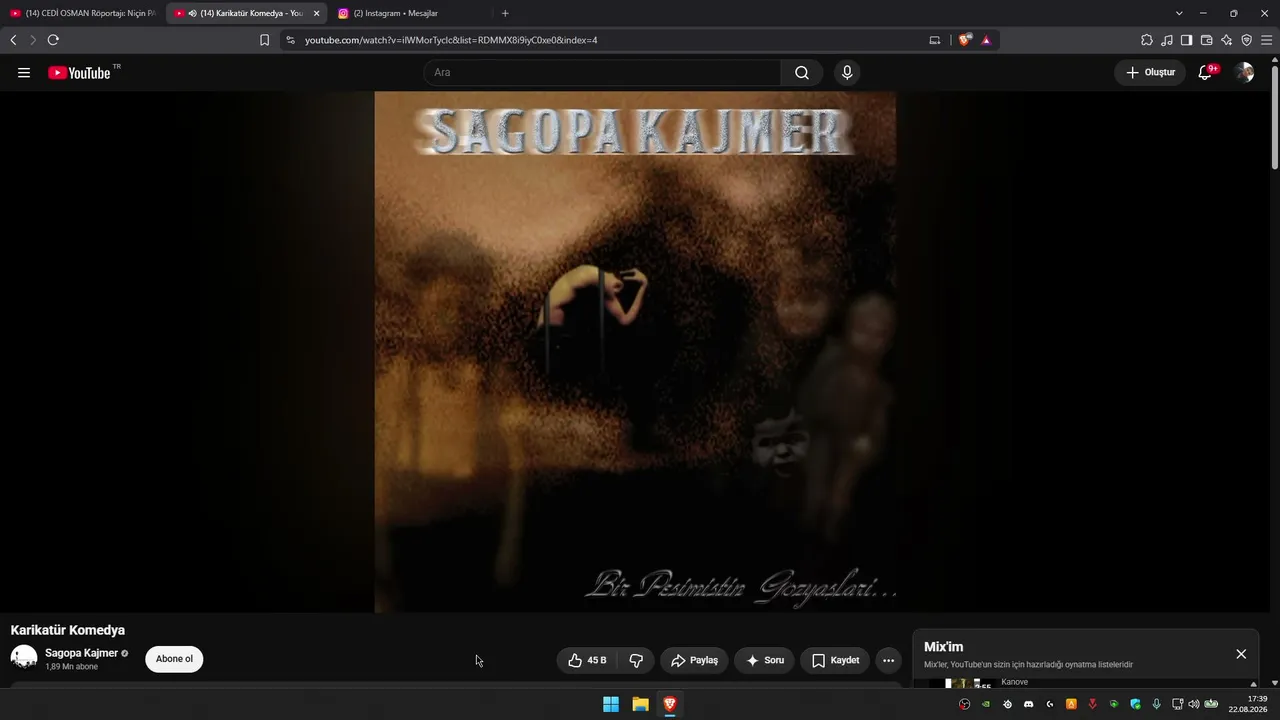Open Brave Shields lion icon

tap(964, 40)
